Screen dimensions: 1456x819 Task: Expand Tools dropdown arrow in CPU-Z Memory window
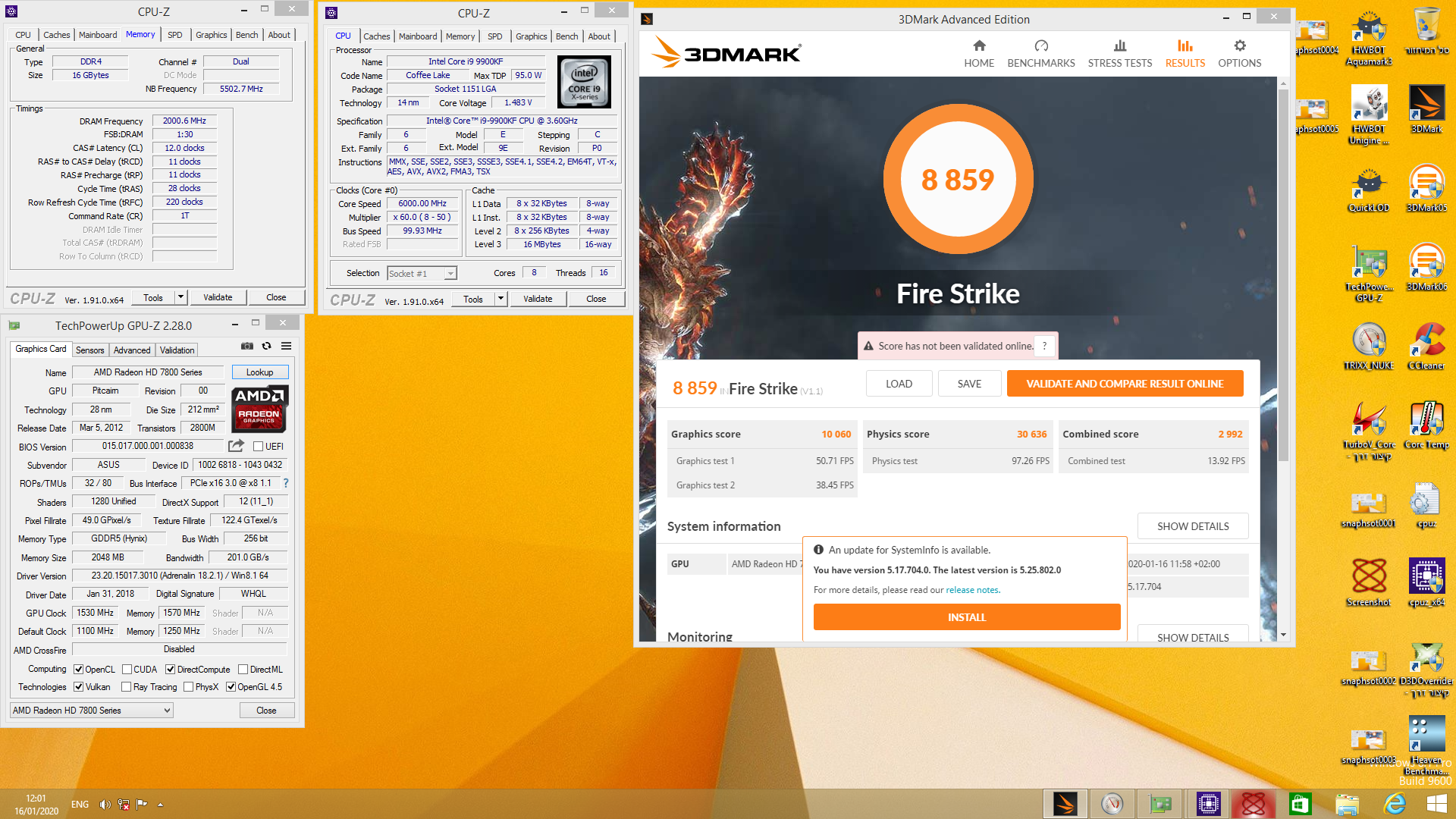180,298
